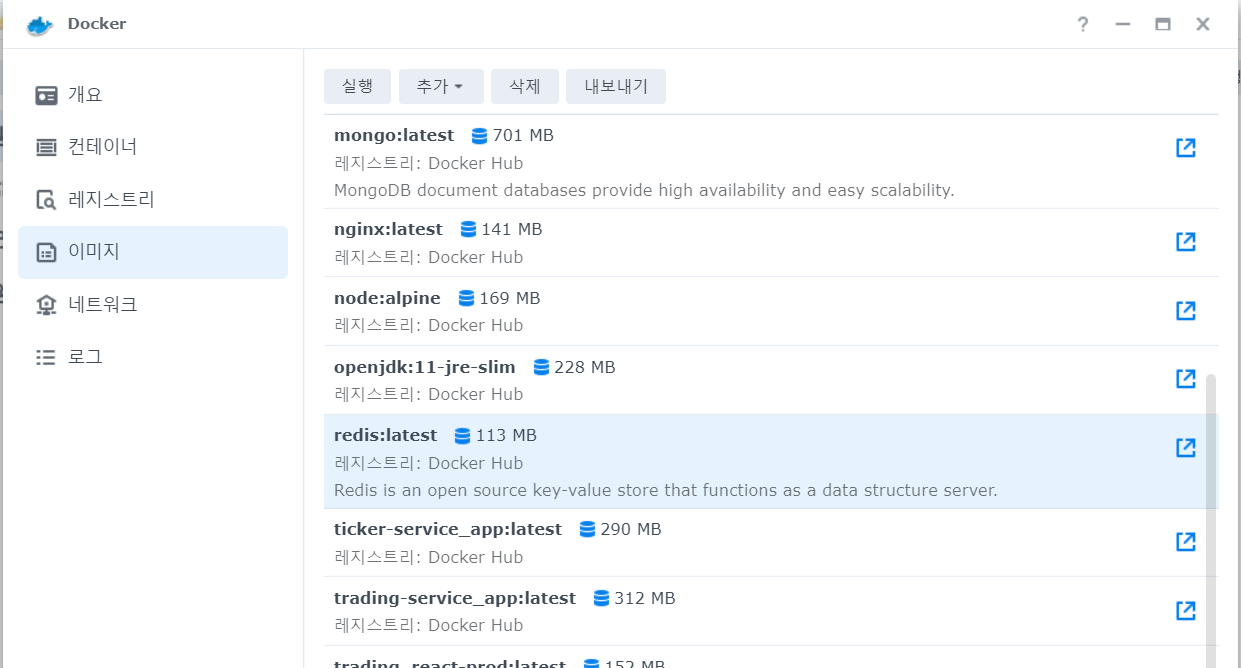Screen dimensions: 1241x668
Task: Click the 312 MB size value
Action: point(645,598)
